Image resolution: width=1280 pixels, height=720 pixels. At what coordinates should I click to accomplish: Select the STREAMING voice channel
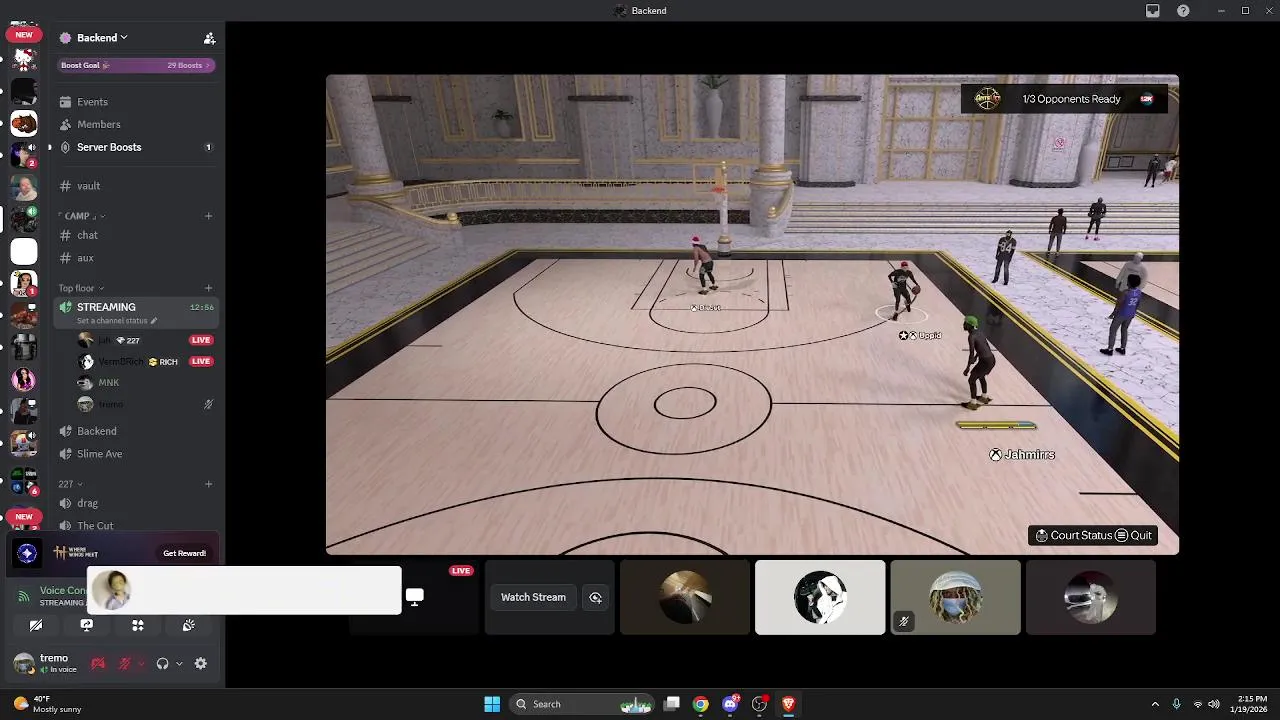(135, 312)
